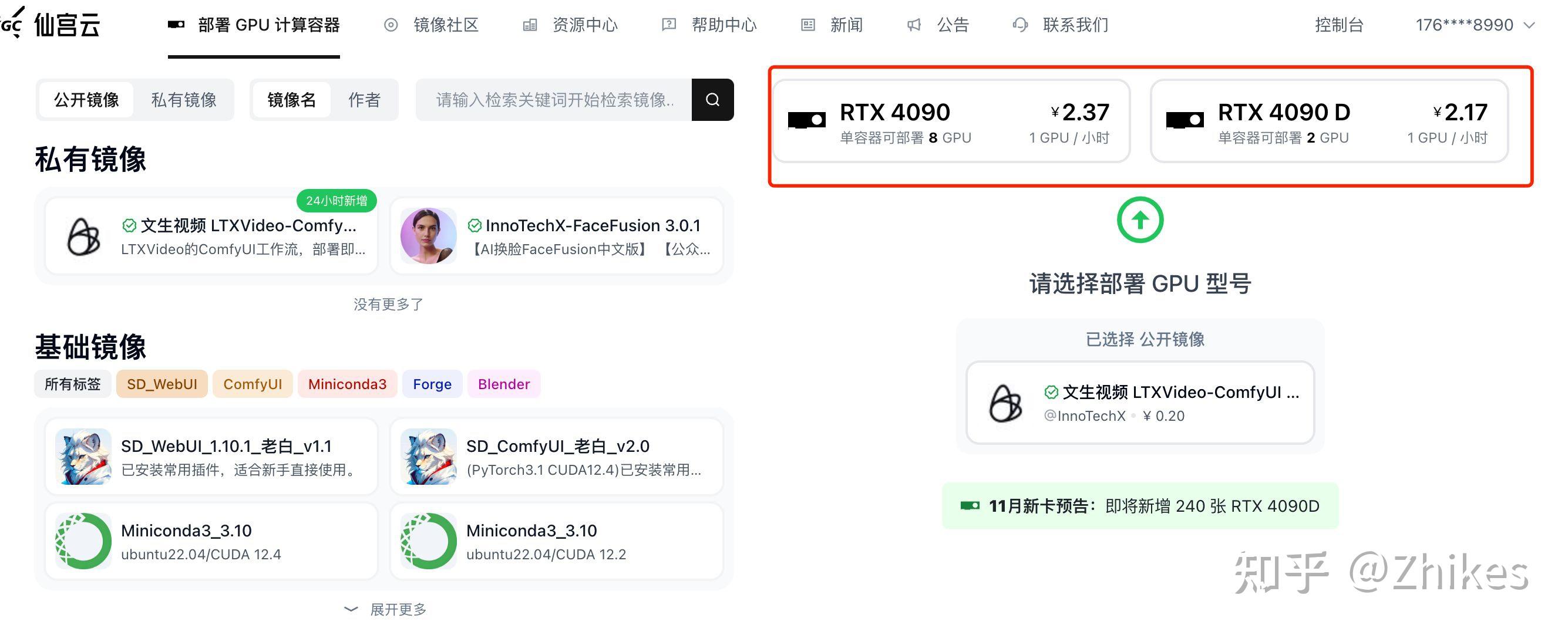
Task: Click the 仙宫云 logo icon
Action: point(12,23)
